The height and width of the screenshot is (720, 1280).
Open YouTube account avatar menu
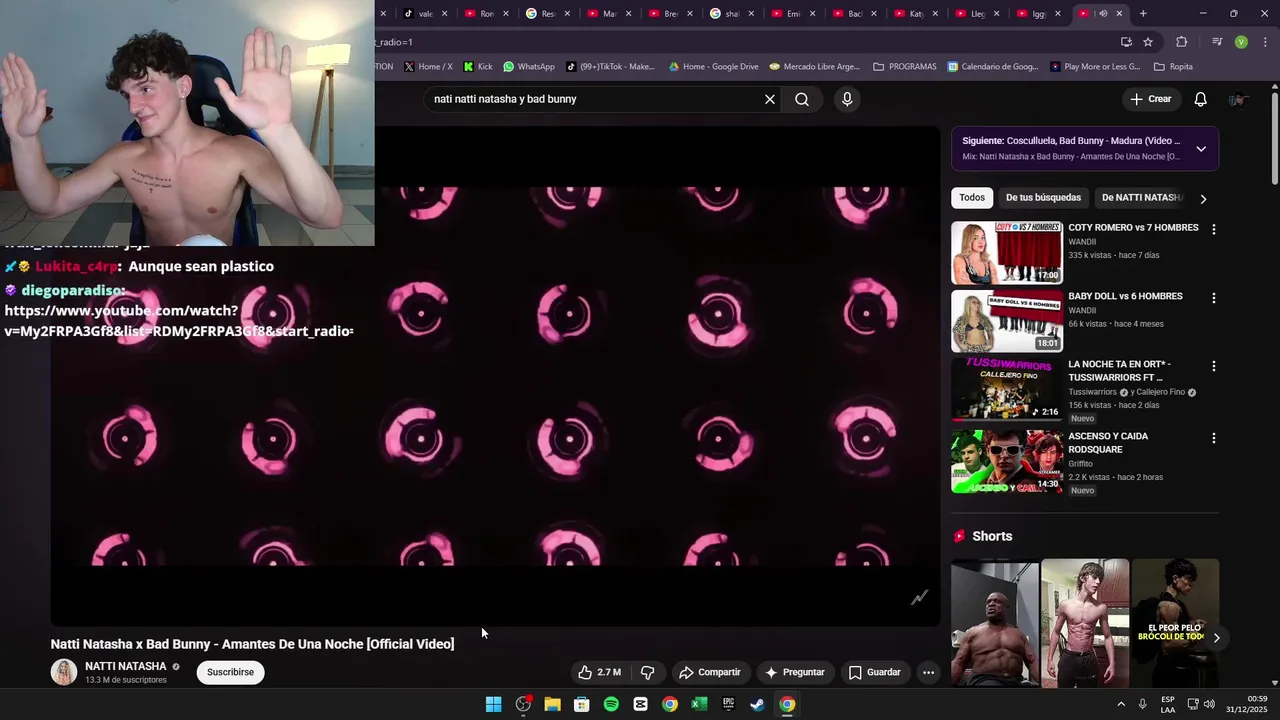(1238, 99)
